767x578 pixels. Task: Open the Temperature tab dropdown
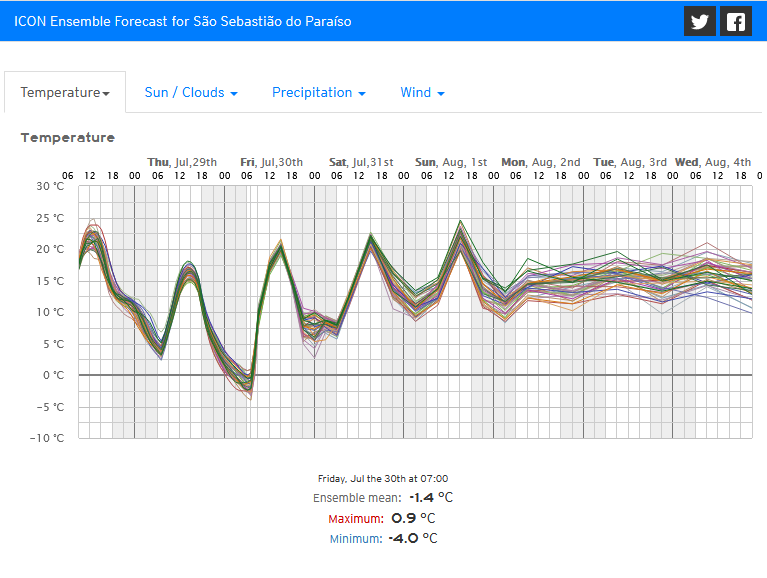click(x=65, y=92)
